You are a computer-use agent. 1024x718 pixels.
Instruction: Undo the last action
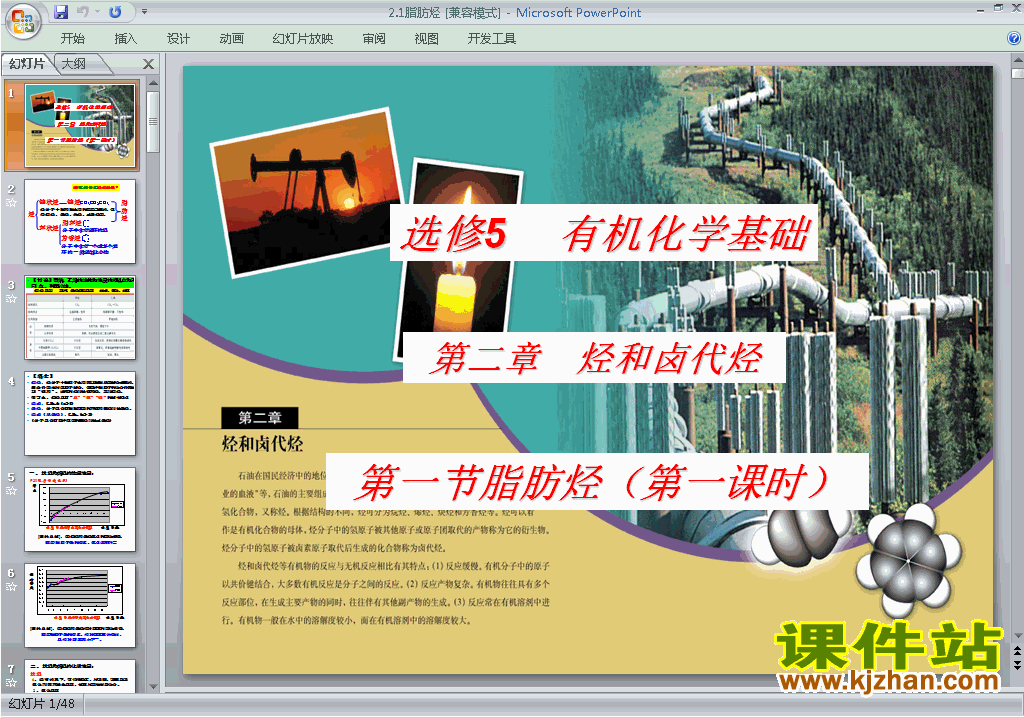[83, 12]
